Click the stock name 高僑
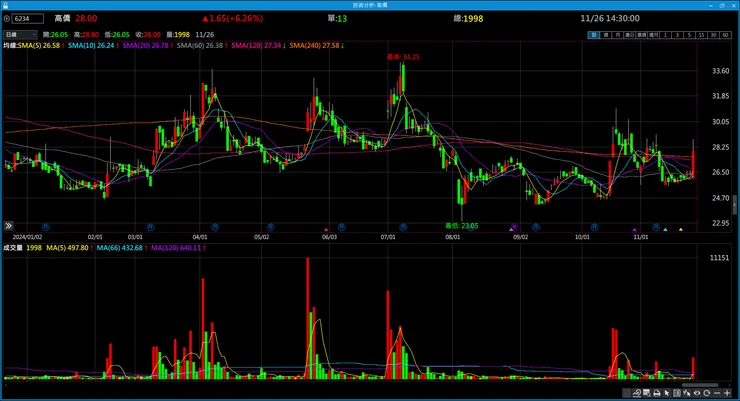740x401 pixels. (x=62, y=18)
